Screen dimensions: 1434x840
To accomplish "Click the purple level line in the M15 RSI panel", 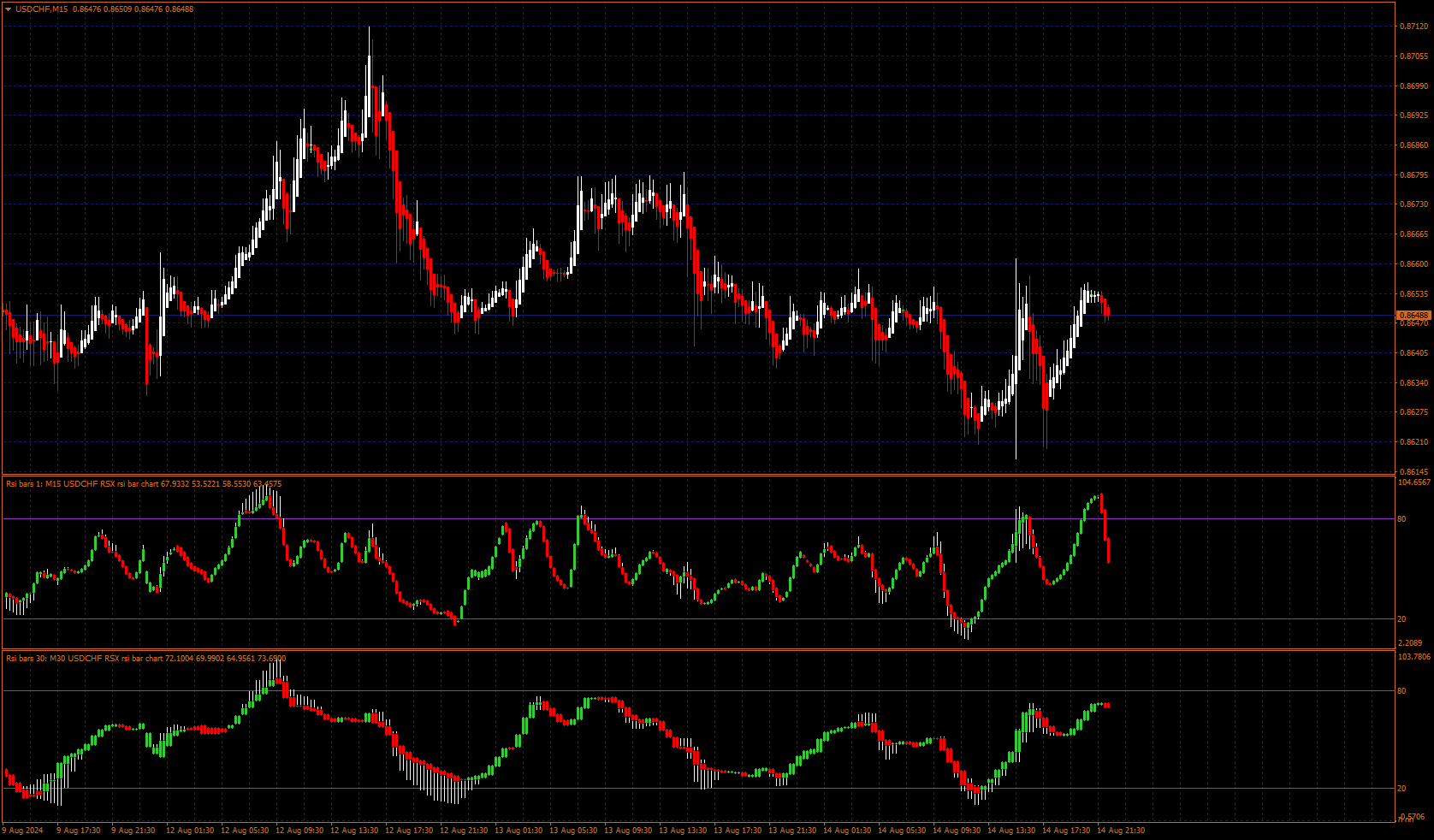I will pyautogui.click(x=699, y=518).
